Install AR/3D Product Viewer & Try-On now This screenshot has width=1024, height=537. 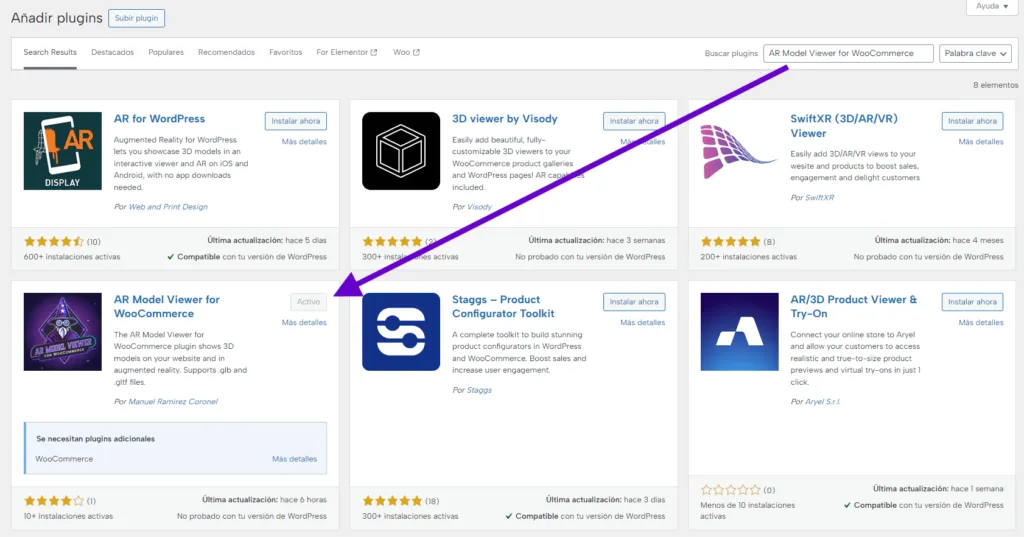click(972, 302)
